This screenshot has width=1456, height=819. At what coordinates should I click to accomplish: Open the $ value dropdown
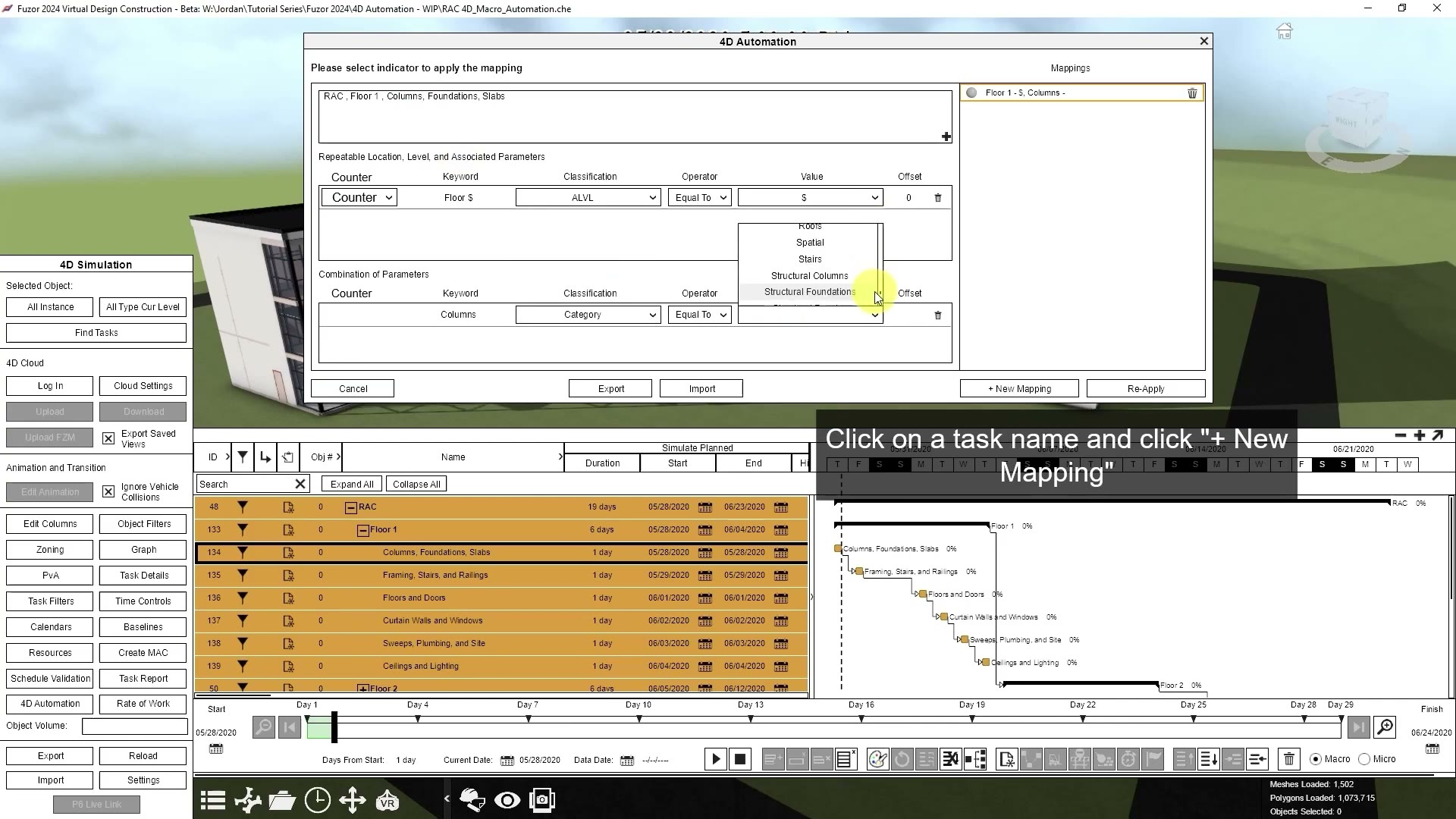(810, 198)
